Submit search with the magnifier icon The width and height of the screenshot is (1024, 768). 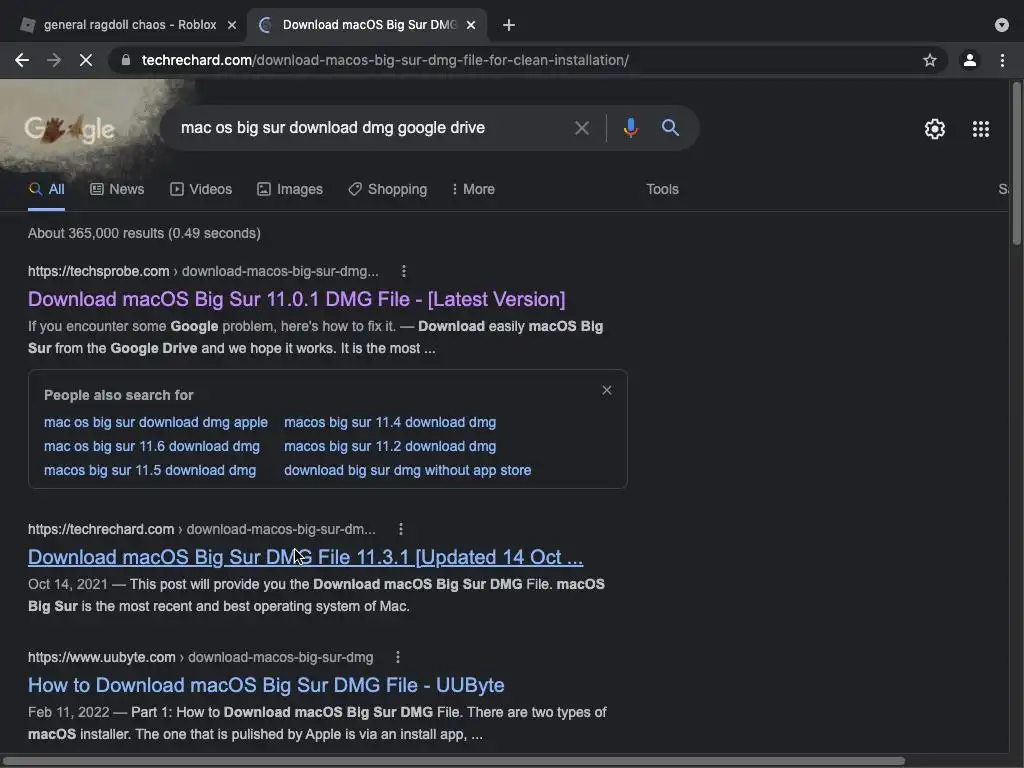tap(670, 127)
